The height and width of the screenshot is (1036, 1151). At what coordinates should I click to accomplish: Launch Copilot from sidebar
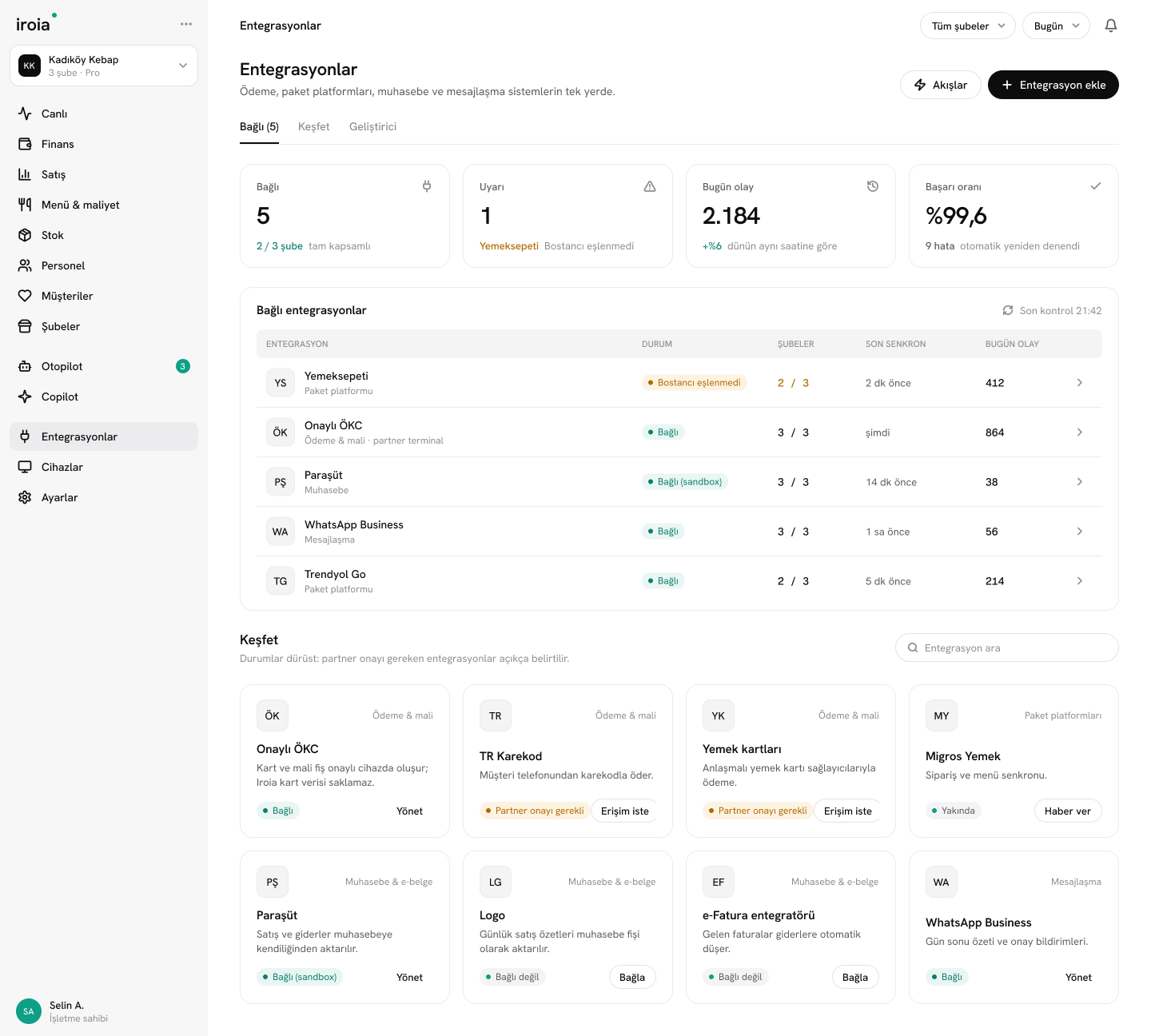click(x=104, y=396)
